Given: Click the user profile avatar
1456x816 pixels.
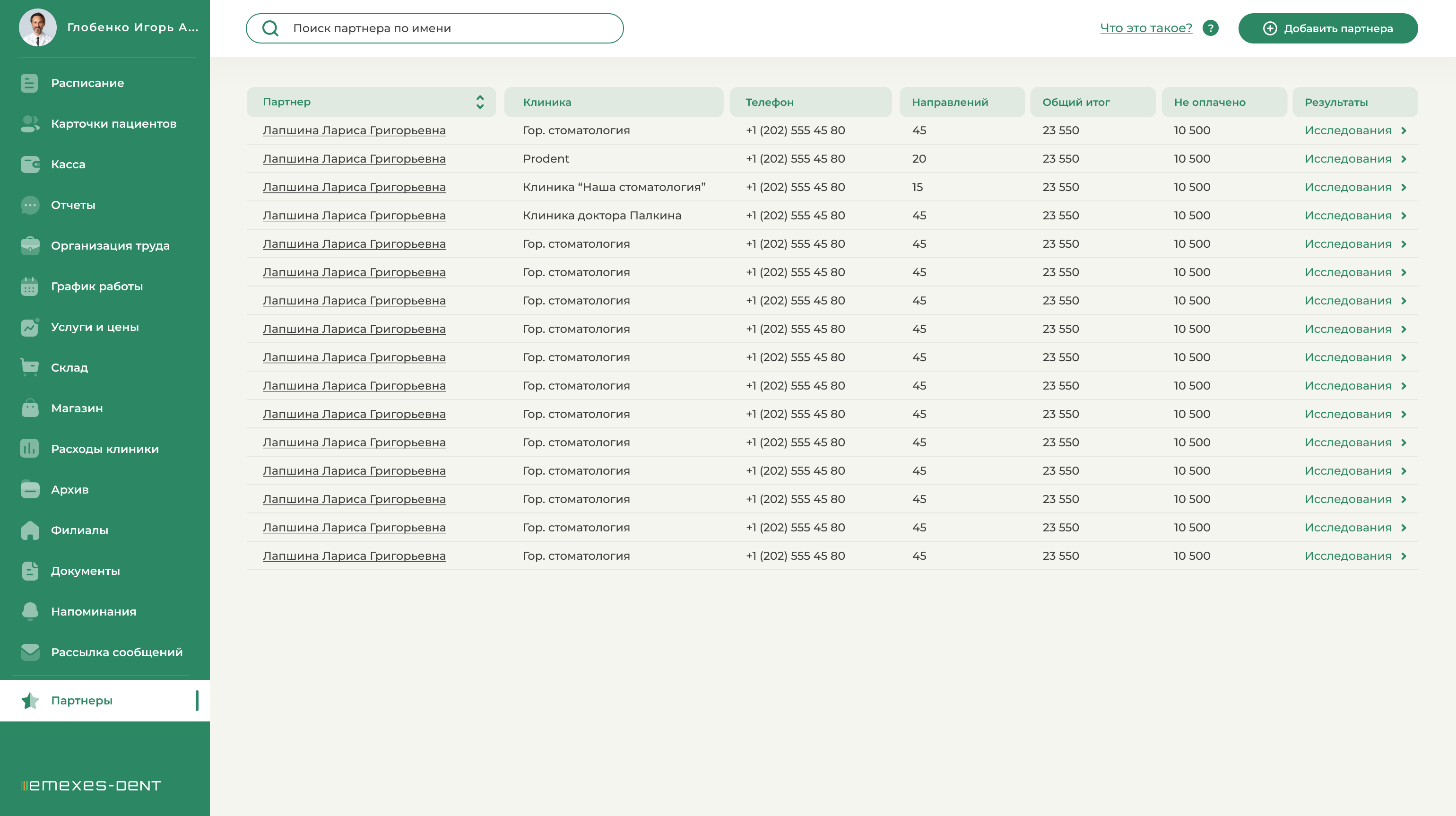Looking at the screenshot, I should (x=38, y=27).
